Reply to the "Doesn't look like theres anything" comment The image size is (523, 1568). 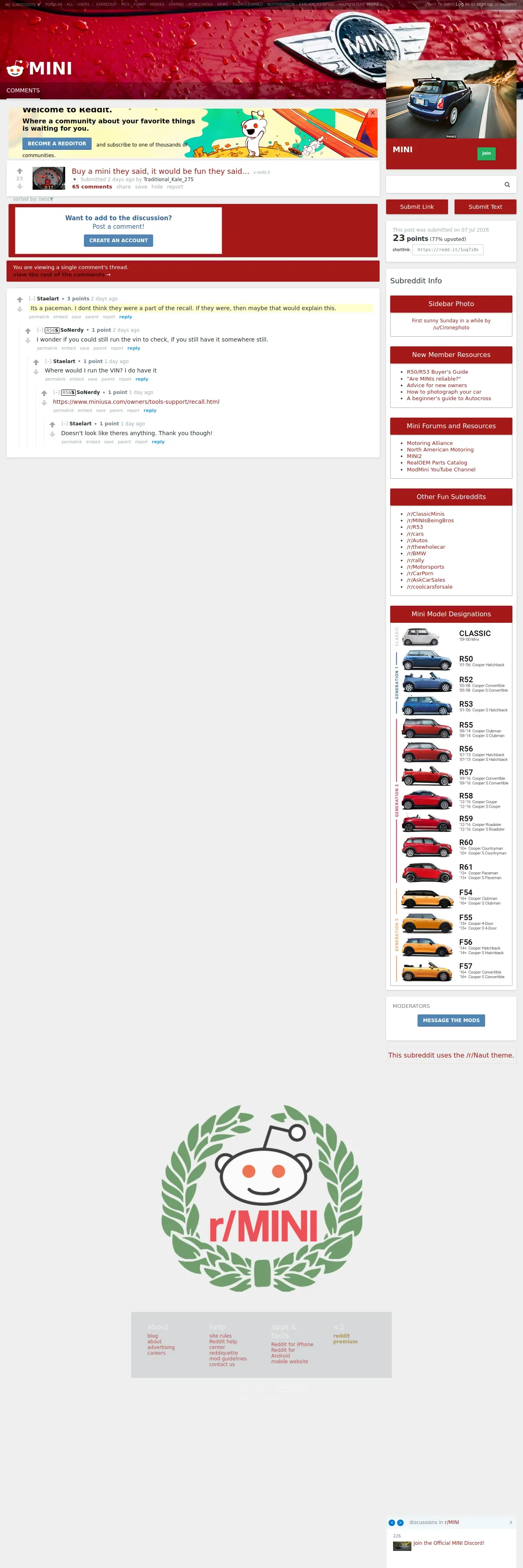click(x=158, y=442)
